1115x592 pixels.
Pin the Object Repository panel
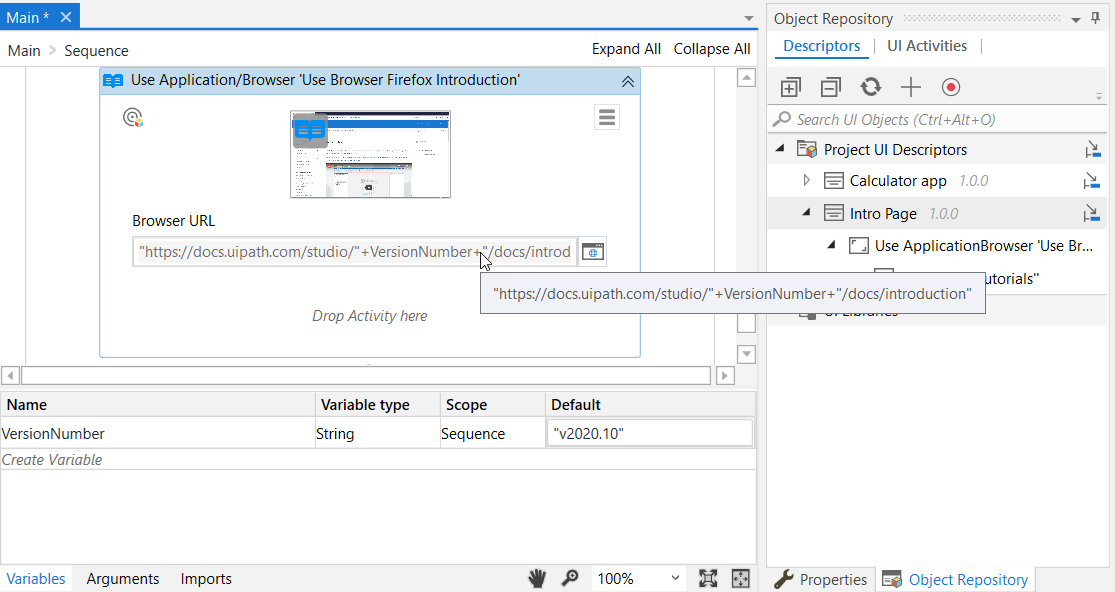[x=1096, y=18]
